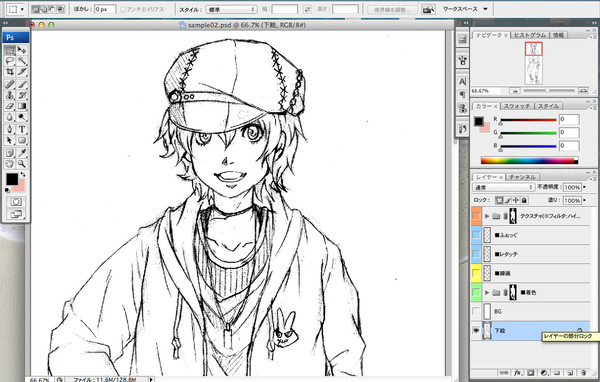Change the screen mode button

point(16,214)
